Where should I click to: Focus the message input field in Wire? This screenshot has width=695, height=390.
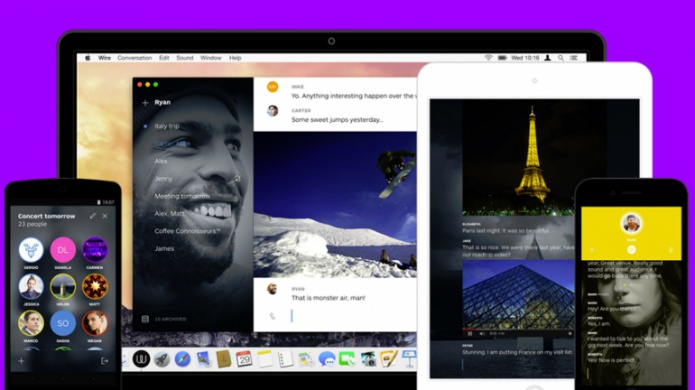point(354,316)
